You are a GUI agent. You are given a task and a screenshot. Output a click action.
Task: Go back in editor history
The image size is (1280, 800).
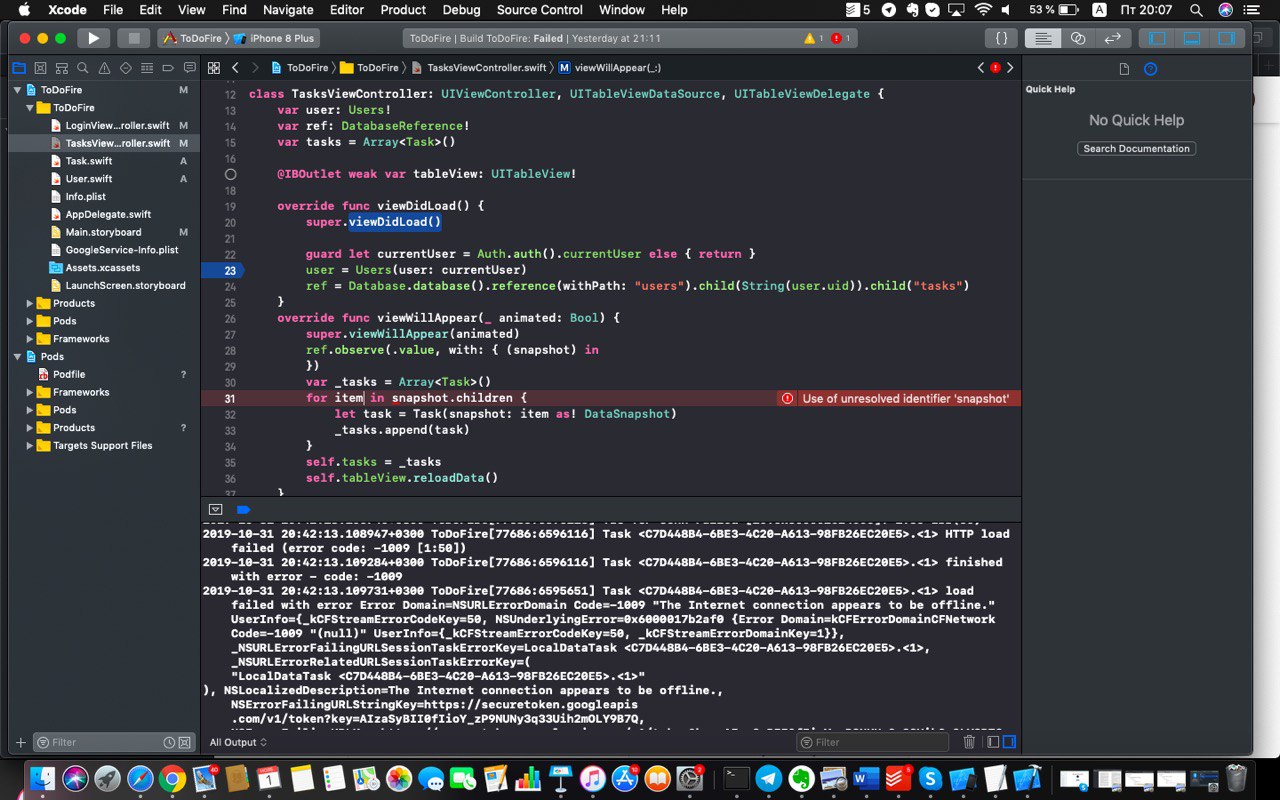[x=235, y=68]
